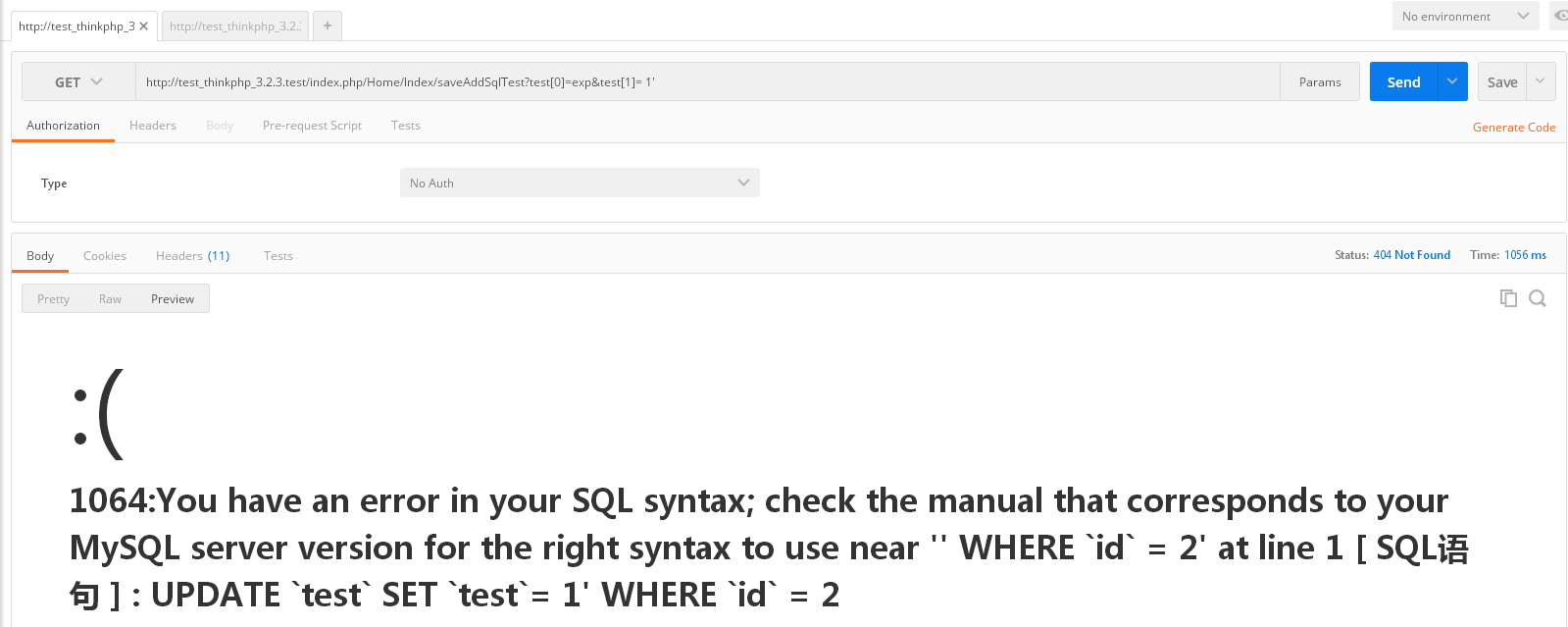
Task: Click the environment quick-look eye icon
Action: pyautogui.click(x=1559, y=16)
